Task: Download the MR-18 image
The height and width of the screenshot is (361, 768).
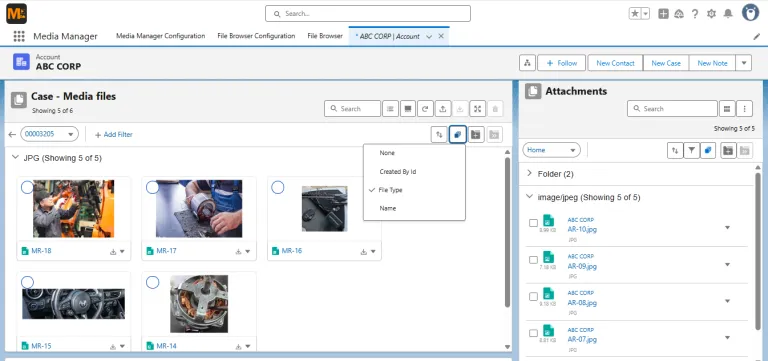Action: pyautogui.click(x=113, y=251)
